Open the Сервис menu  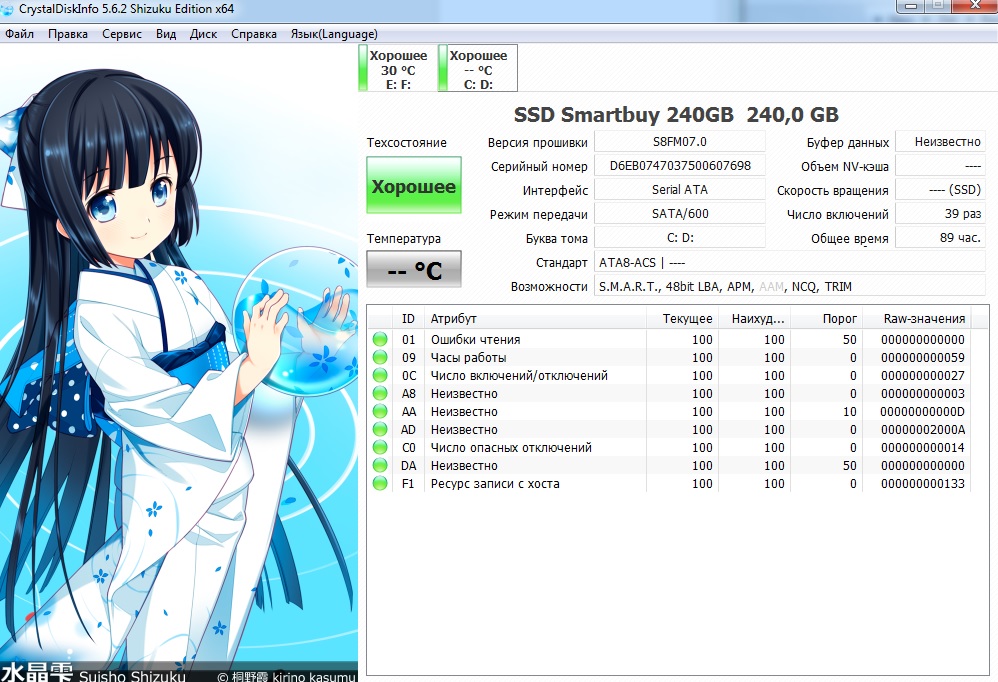pyautogui.click(x=122, y=34)
